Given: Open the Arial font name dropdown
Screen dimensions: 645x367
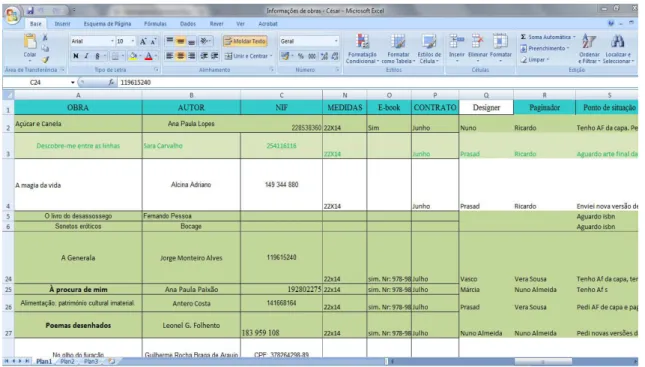Looking at the screenshot, I should pyautogui.click(x=112, y=41).
